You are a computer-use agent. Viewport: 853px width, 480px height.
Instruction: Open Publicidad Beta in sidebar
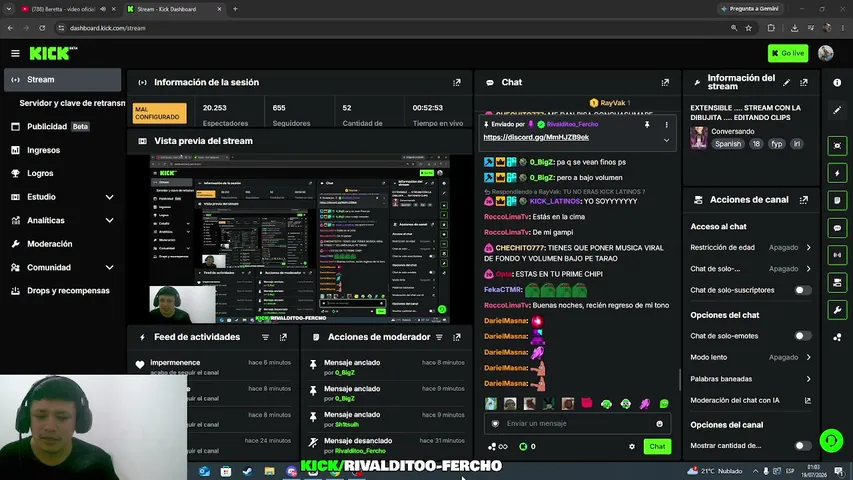point(63,126)
